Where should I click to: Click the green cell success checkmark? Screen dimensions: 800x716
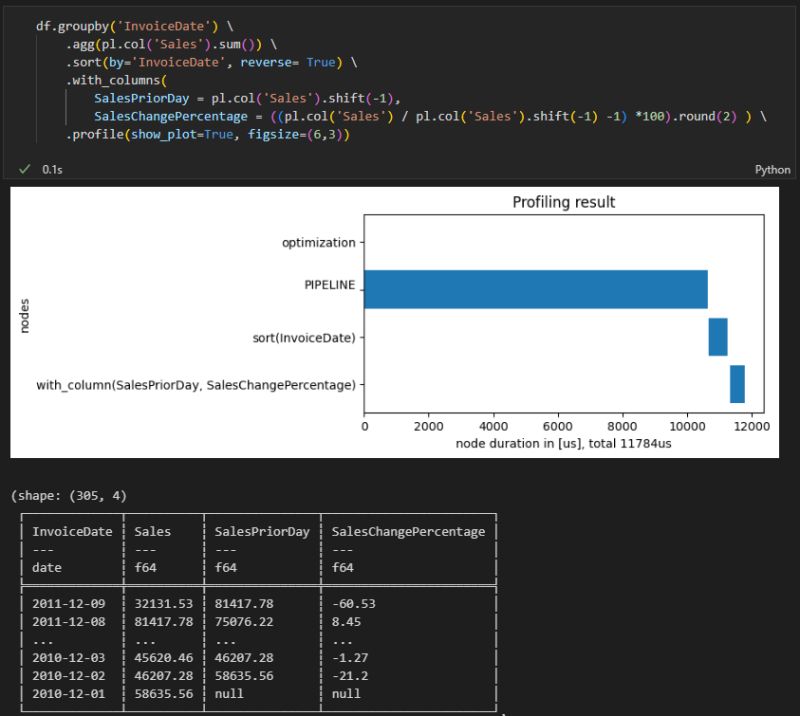24,169
